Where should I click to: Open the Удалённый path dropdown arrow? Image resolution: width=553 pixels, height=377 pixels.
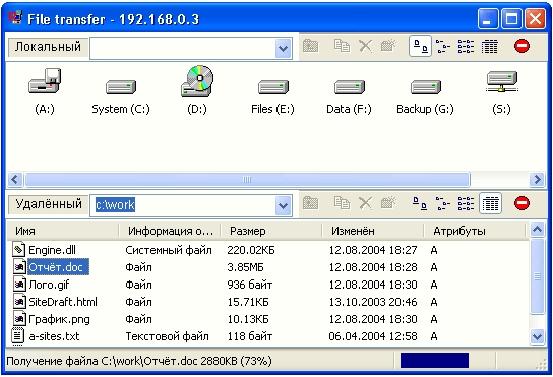283,205
